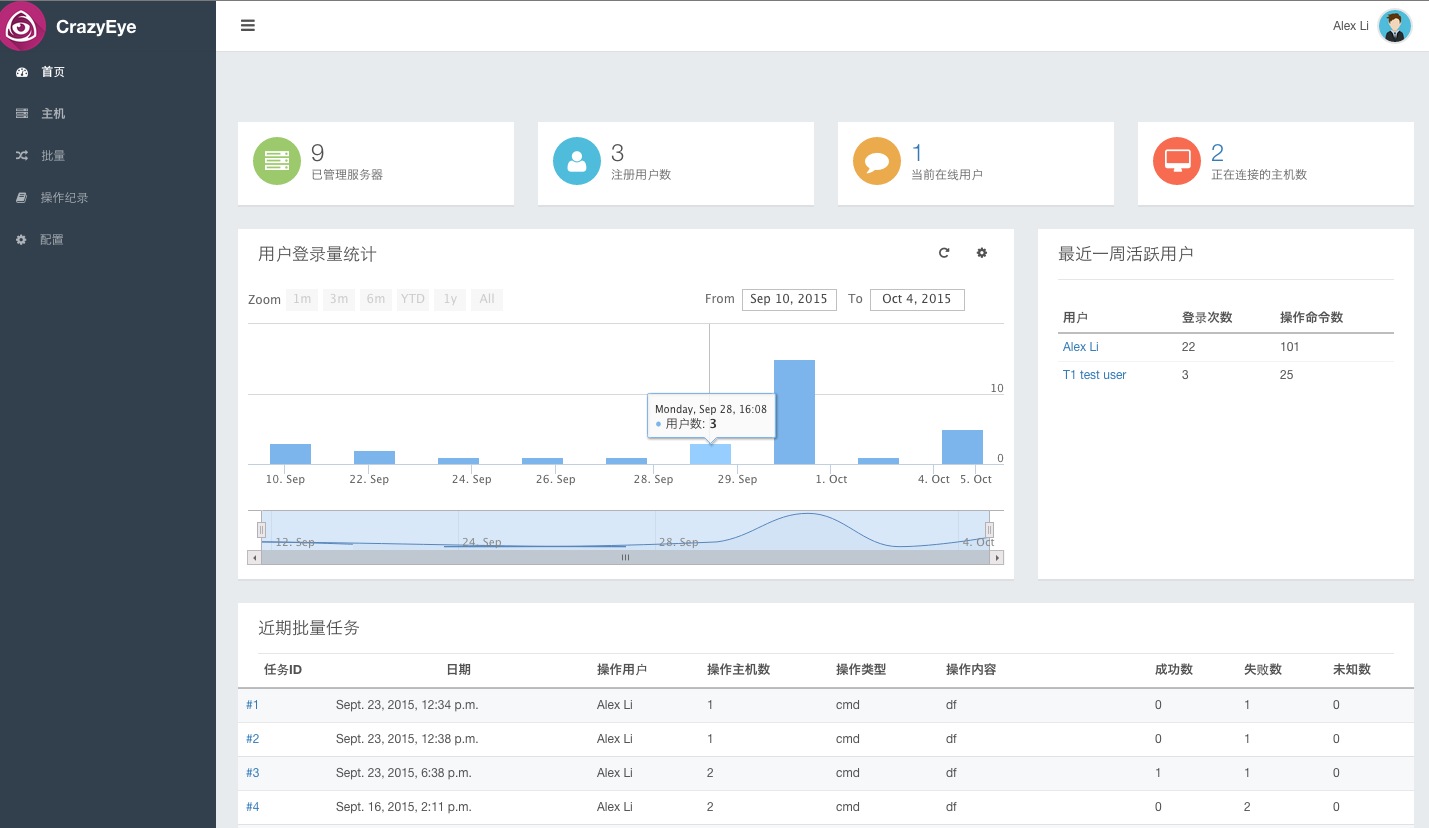Click the From date field Sep 10, 2015

789,299
